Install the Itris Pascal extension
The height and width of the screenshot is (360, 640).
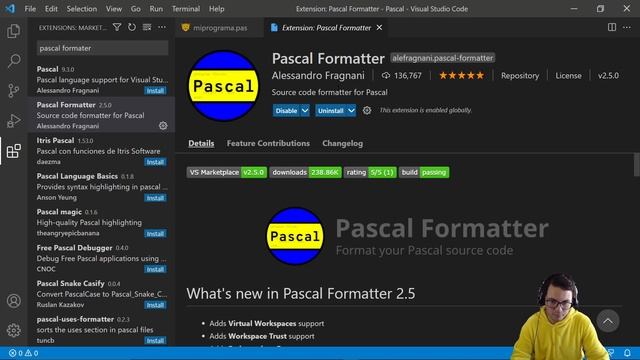155,162
